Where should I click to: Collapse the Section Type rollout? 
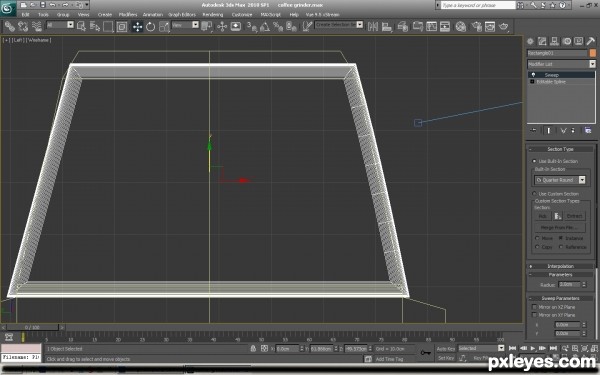point(560,149)
